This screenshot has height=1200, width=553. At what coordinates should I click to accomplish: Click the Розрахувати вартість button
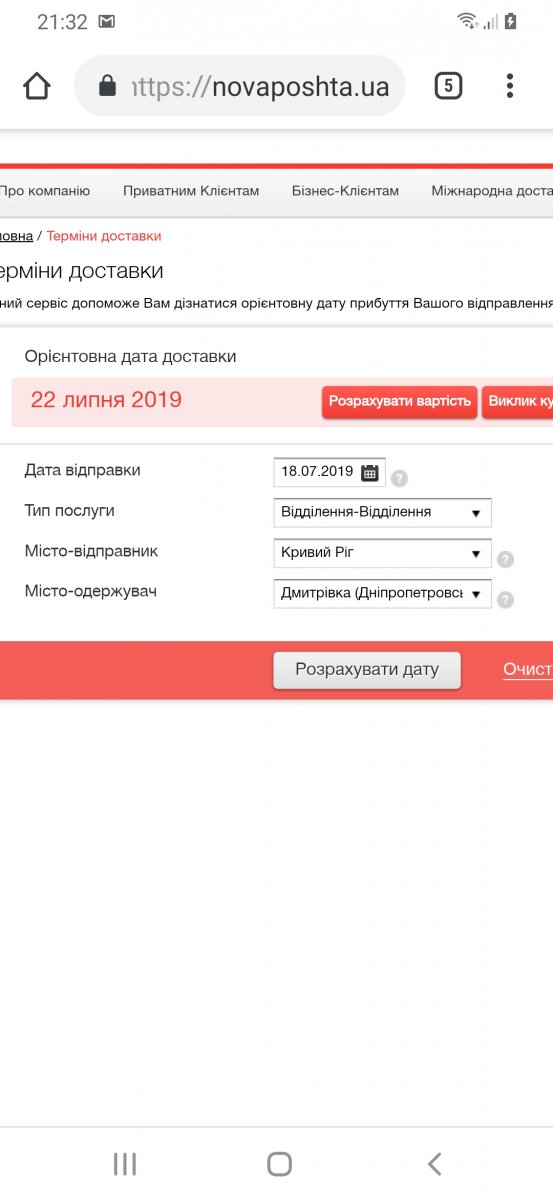pos(399,402)
